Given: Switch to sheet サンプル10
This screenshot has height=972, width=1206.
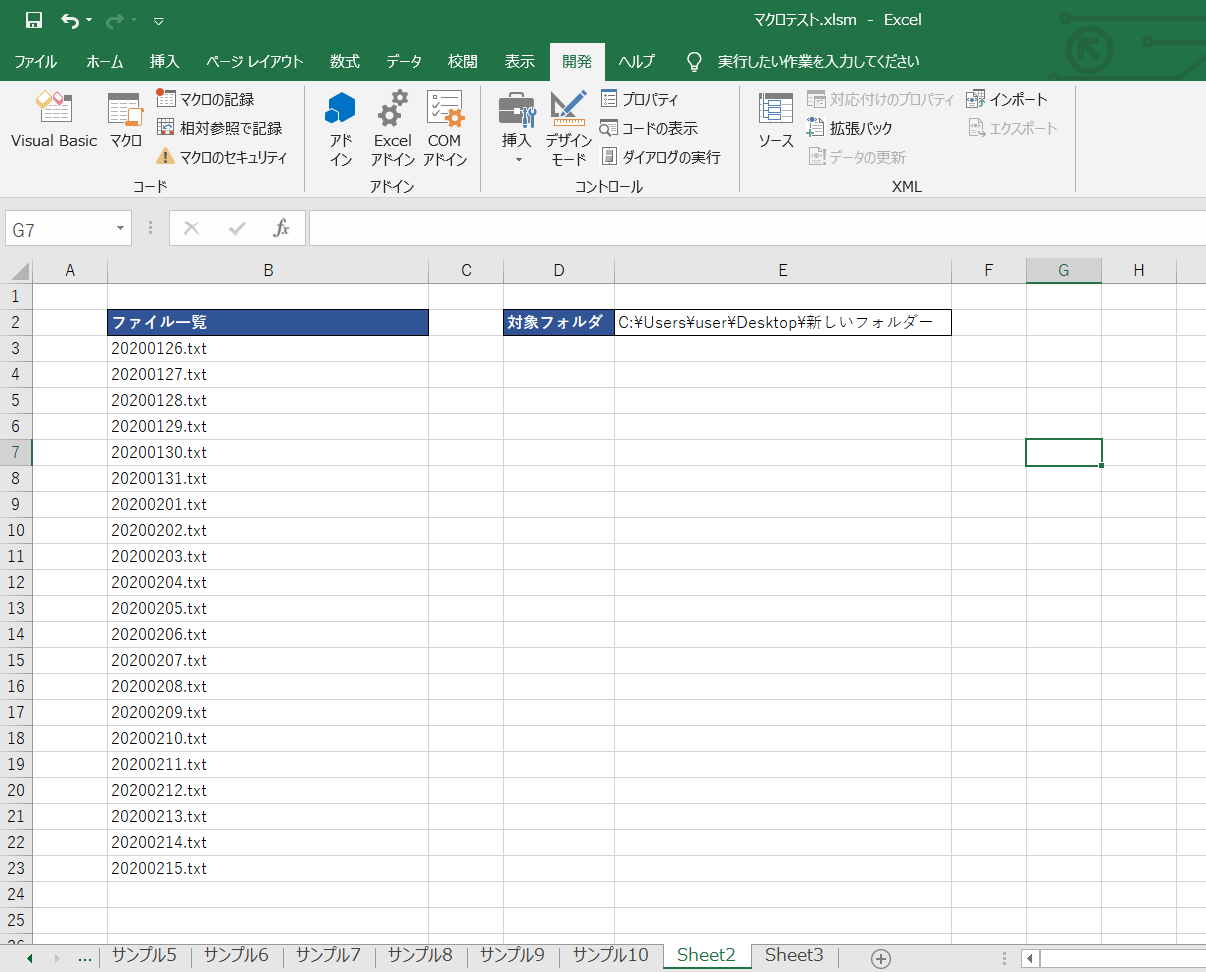Looking at the screenshot, I should tap(610, 955).
